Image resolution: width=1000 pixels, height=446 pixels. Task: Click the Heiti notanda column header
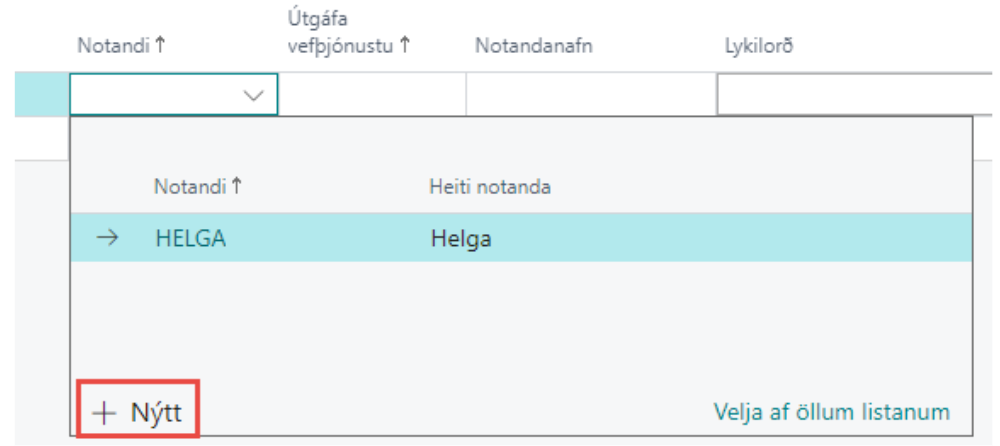coord(486,187)
